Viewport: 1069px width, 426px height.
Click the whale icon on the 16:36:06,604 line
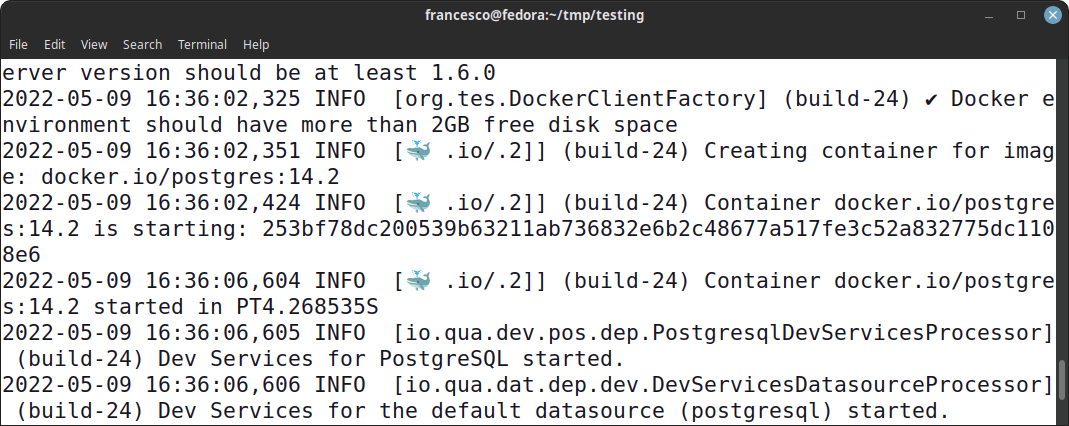pyautogui.click(x=419, y=280)
